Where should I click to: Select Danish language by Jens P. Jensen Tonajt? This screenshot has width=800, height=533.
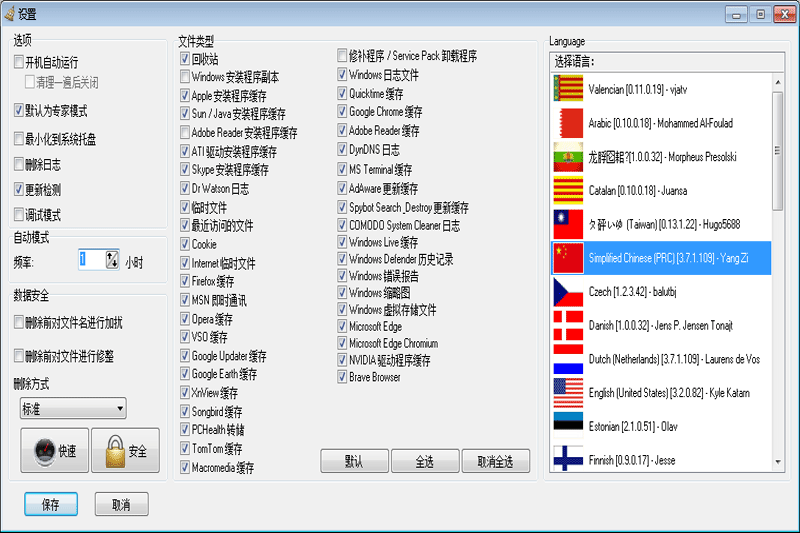click(662, 325)
